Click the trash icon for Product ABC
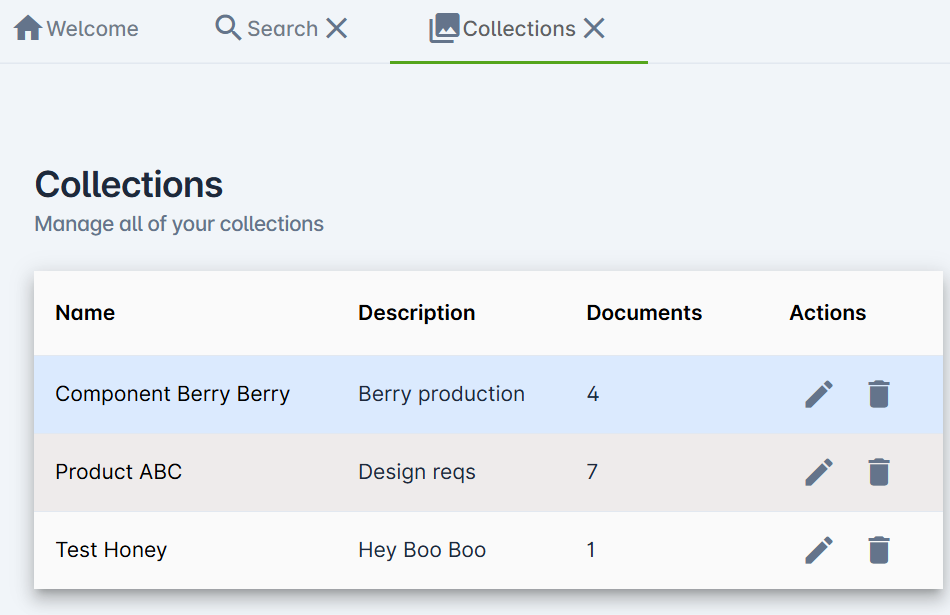 pyautogui.click(x=879, y=472)
